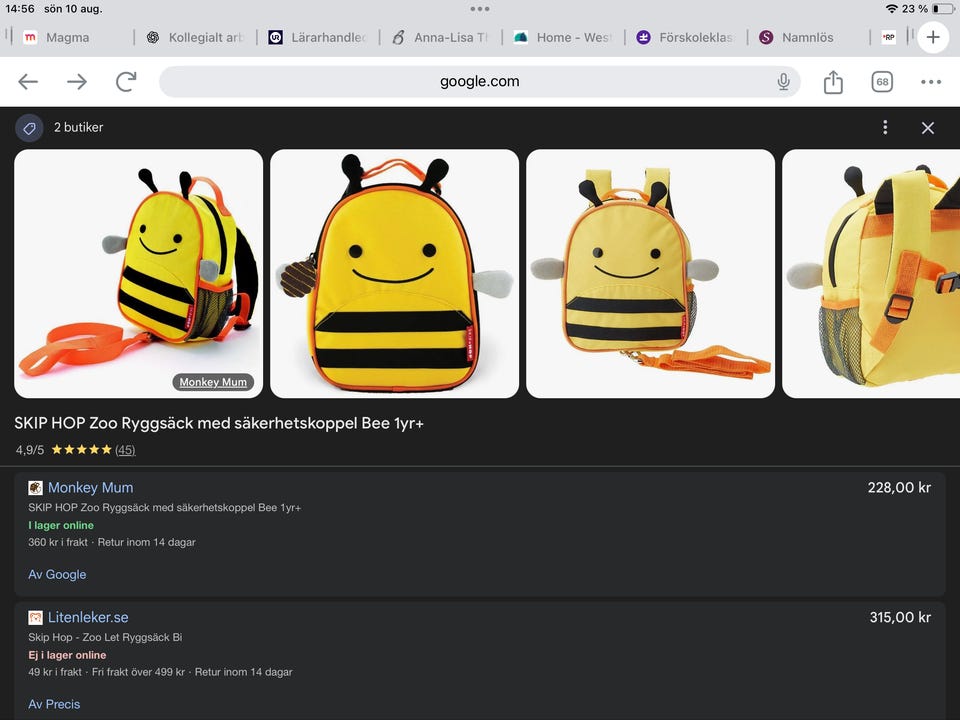Open vertical three-dot options in product panel

point(885,127)
